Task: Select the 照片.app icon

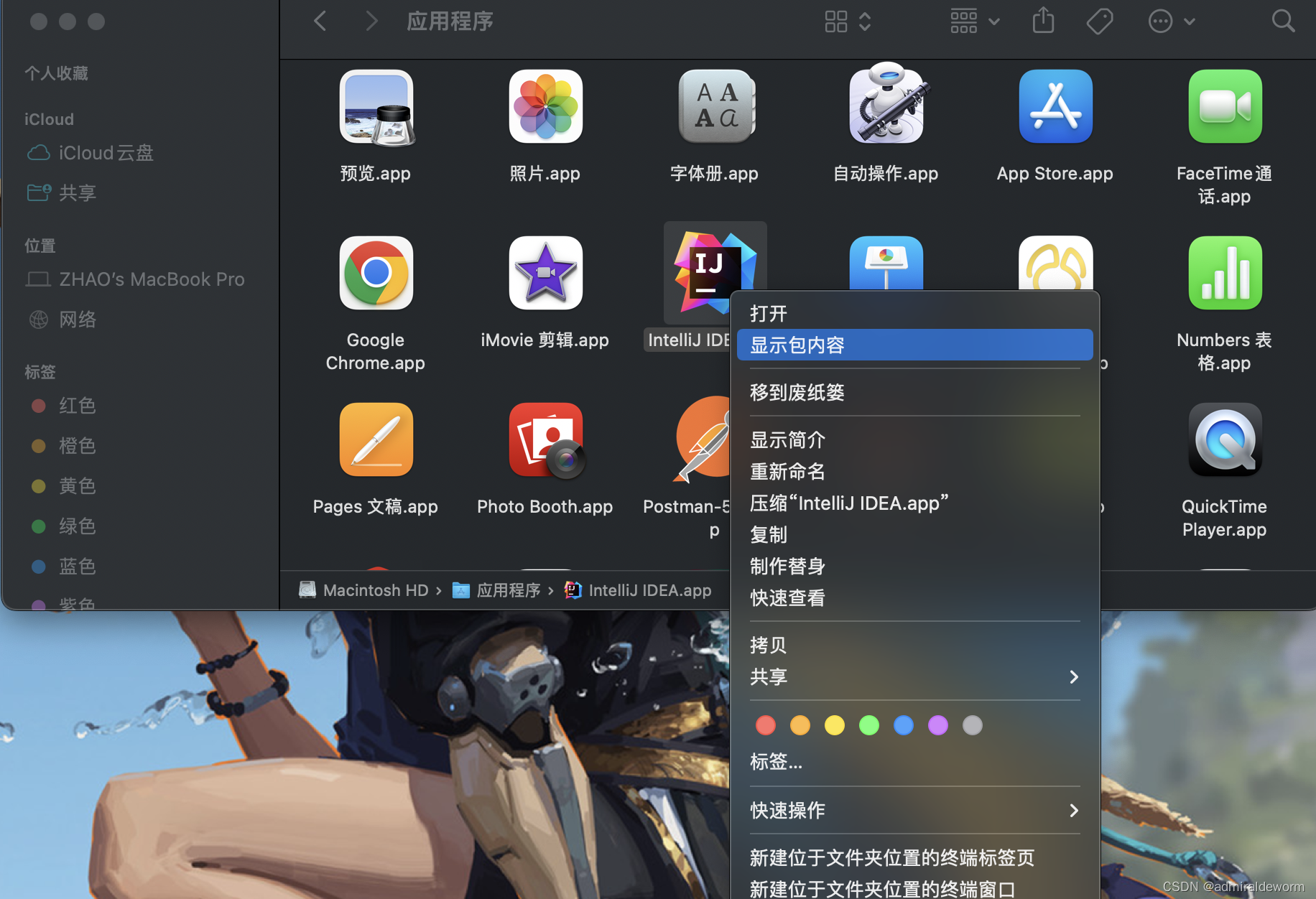Action: click(546, 107)
